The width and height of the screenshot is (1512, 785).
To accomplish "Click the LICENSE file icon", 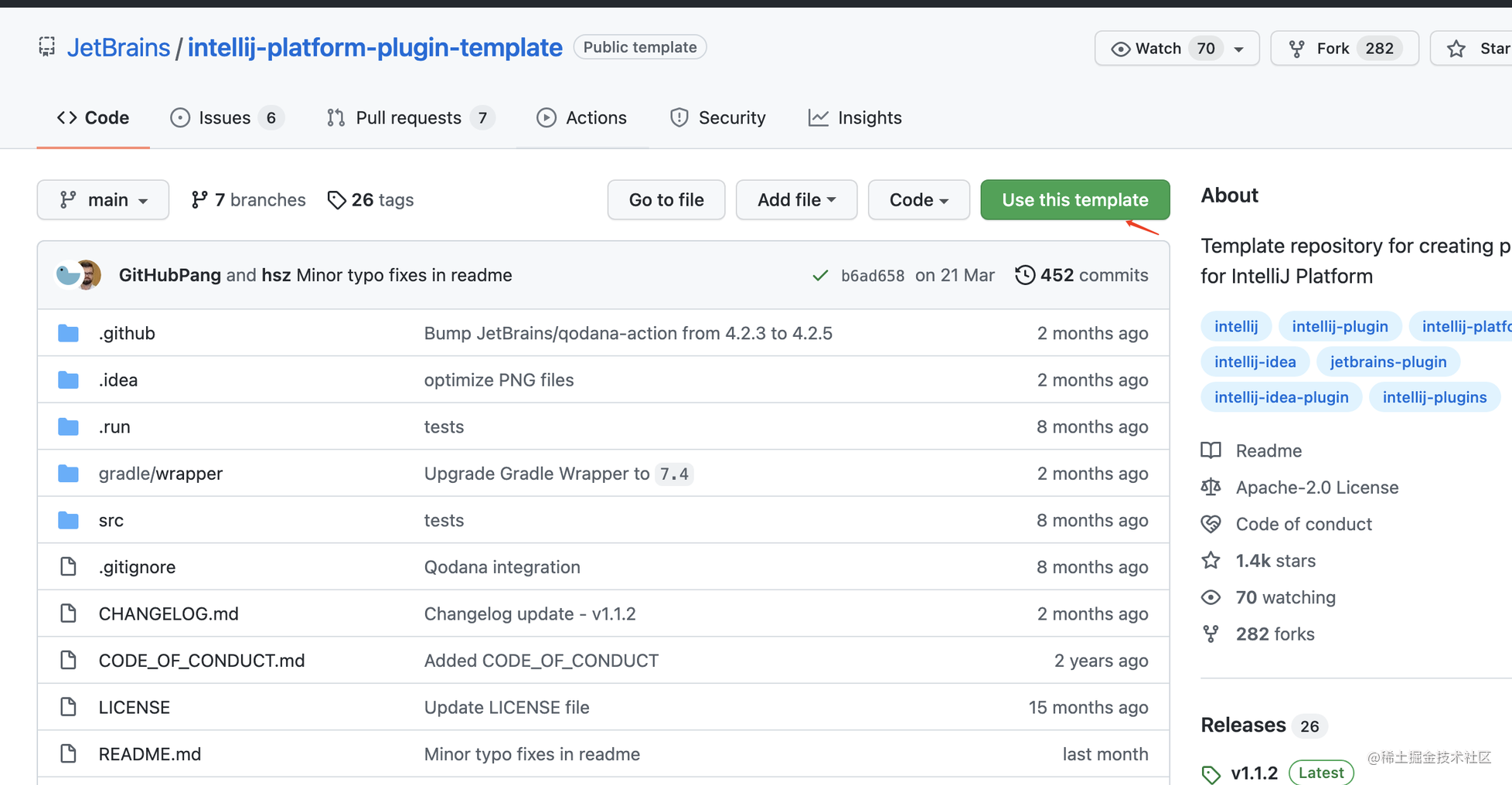I will pos(68,707).
